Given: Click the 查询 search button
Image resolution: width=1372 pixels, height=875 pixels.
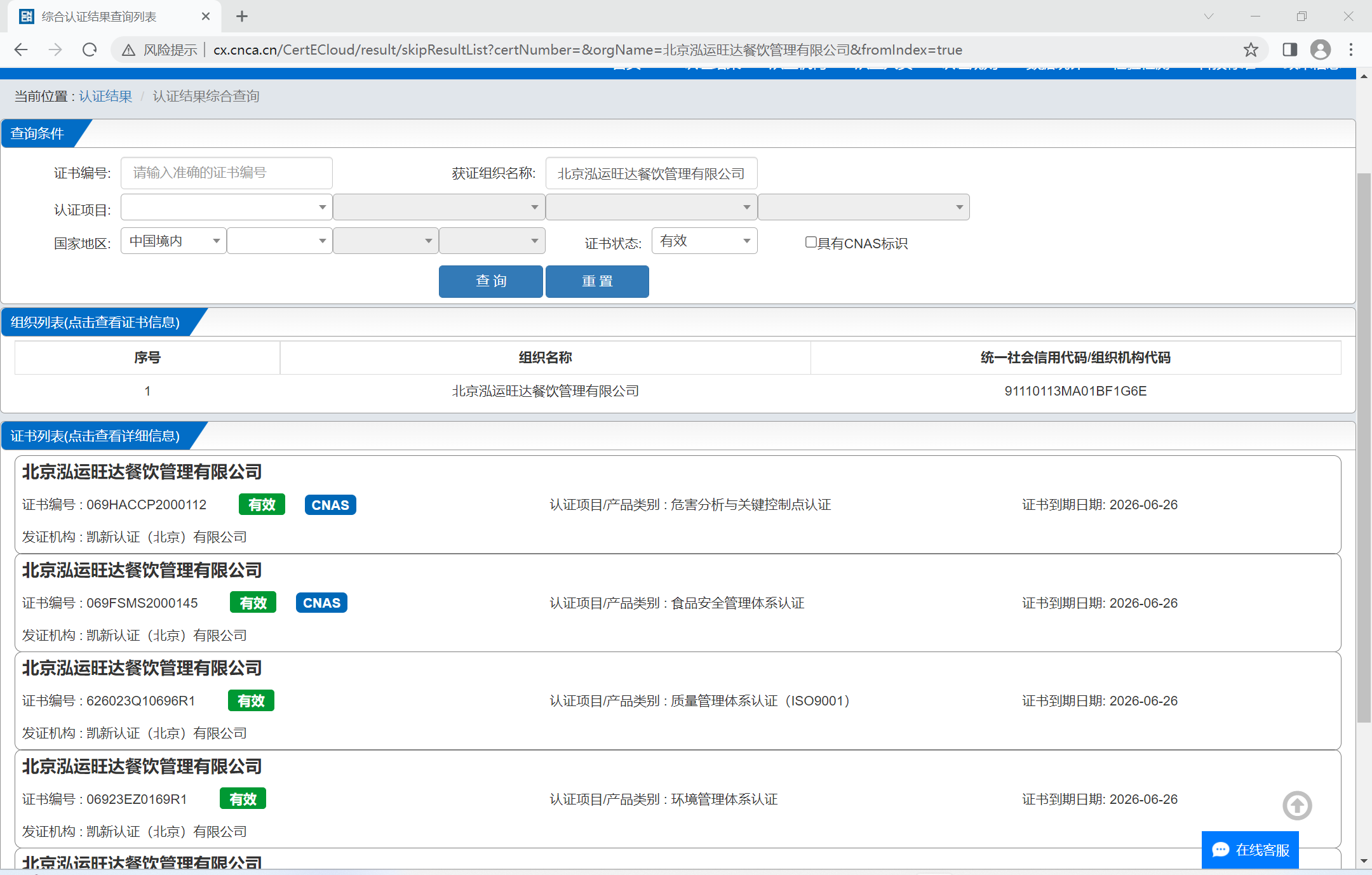Looking at the screenshot, I should [x=491, y=281].
